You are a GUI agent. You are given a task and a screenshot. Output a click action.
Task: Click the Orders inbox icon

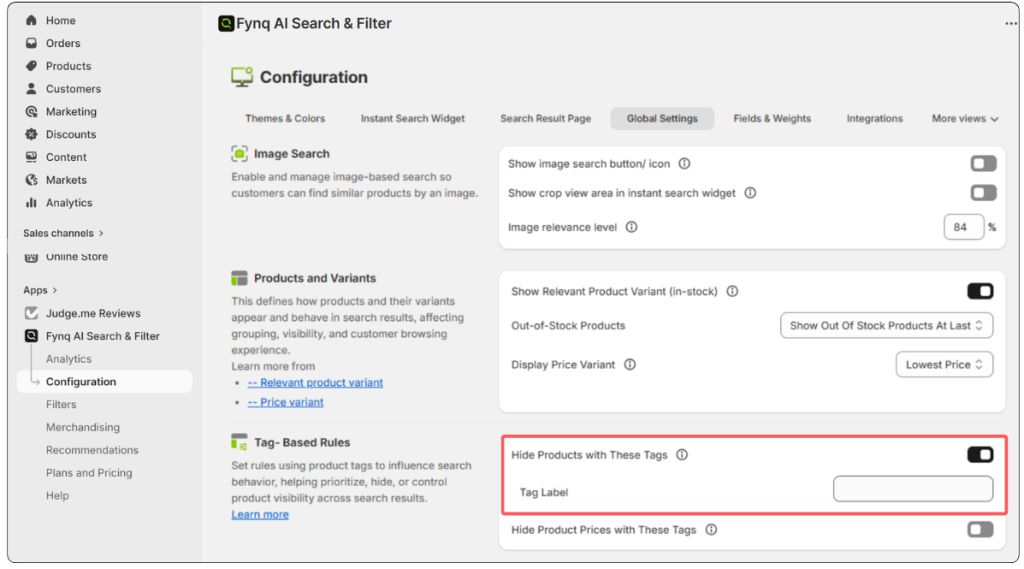[x=31, y=43]
